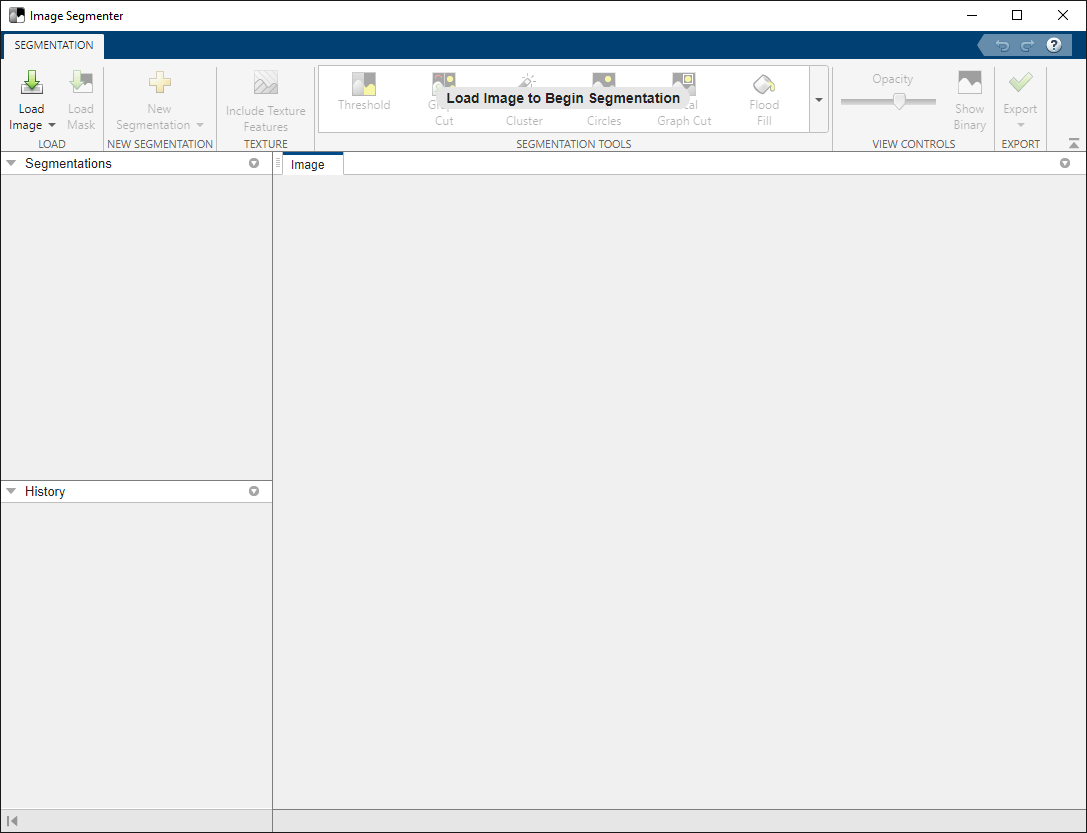Select the Threshold segmentation tool
Viewport: 1087px width, 833px height.
[x=364, y=86]
